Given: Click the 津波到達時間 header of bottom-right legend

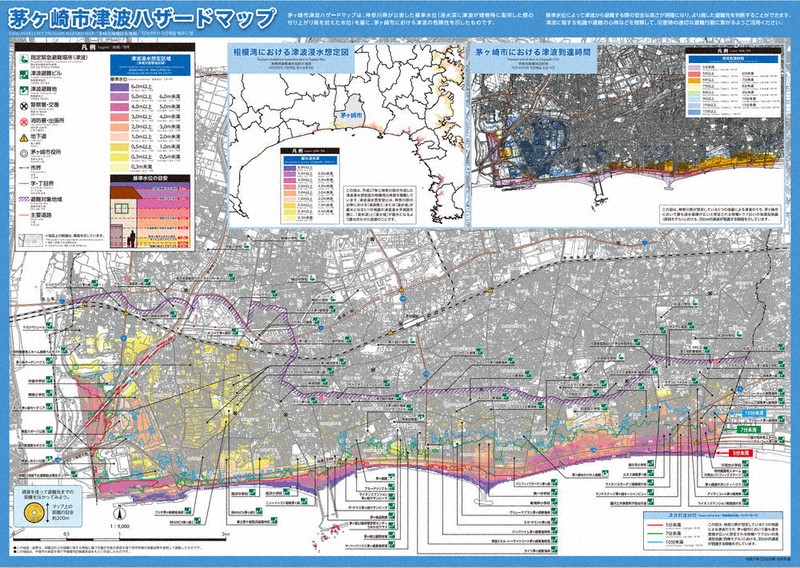Looking at the screenshot, I should pyautogui.click(x=712, y=515).
